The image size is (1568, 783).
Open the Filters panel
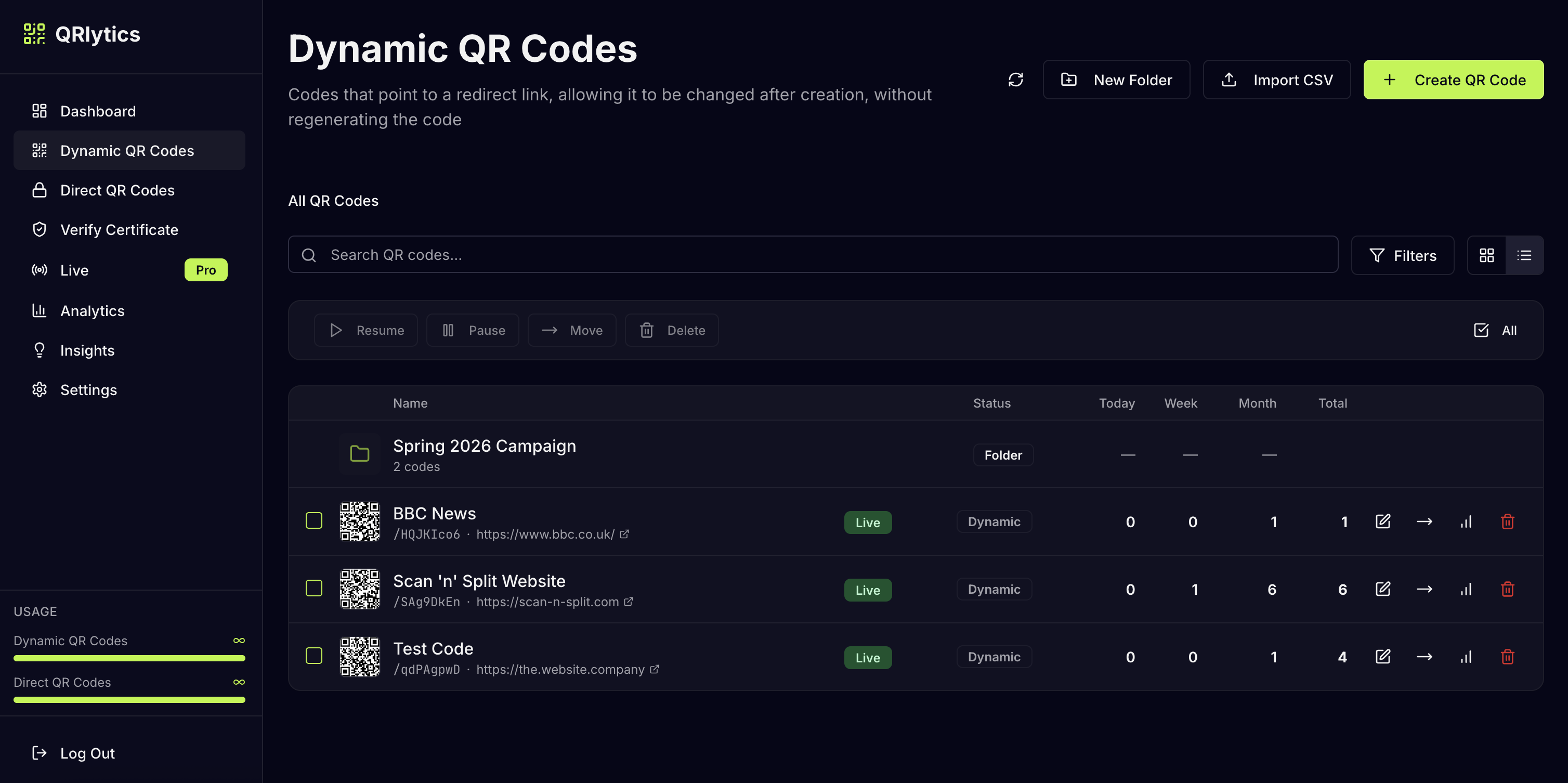(x=1403, y=255)
